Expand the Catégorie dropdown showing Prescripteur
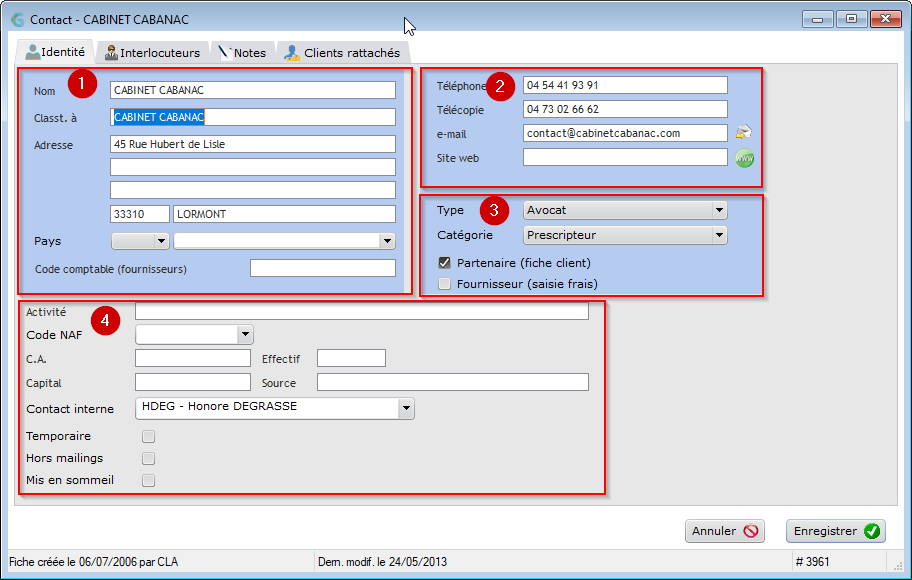Screen dimensions: 912x580 [625, 235]
